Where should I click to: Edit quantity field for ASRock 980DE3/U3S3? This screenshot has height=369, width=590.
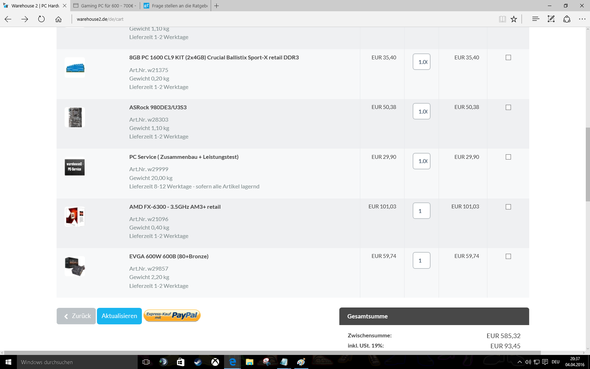tap(421, 111)
